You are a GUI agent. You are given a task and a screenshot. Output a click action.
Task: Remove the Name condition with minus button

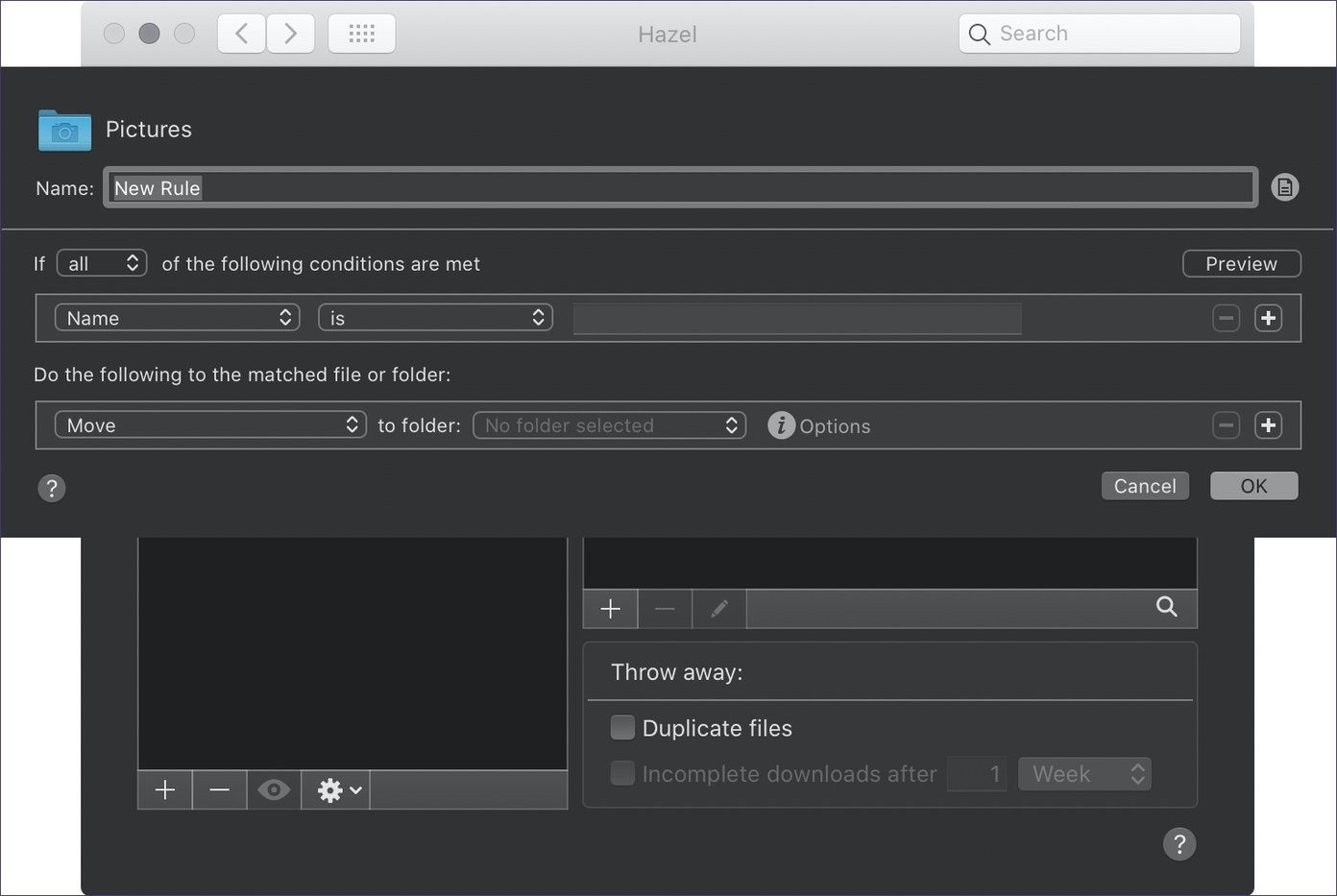pyautogui.click(x=1227, y=318)
